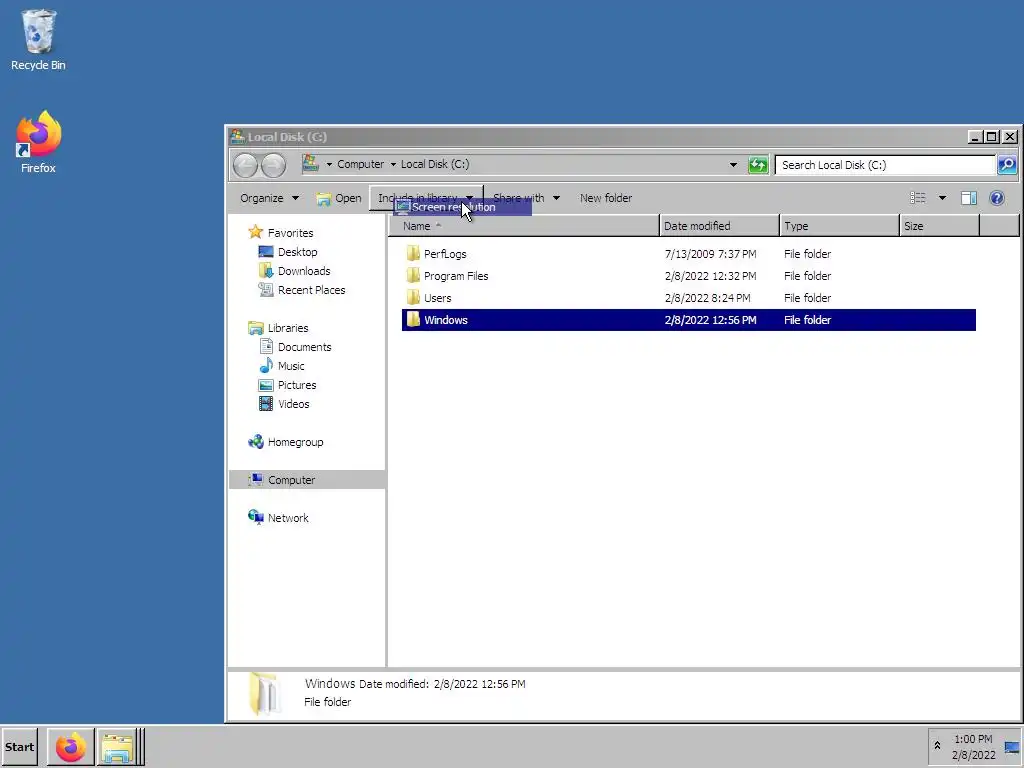Click the Music note icon
The image size is (1024, 768).
tap(266, 366)
